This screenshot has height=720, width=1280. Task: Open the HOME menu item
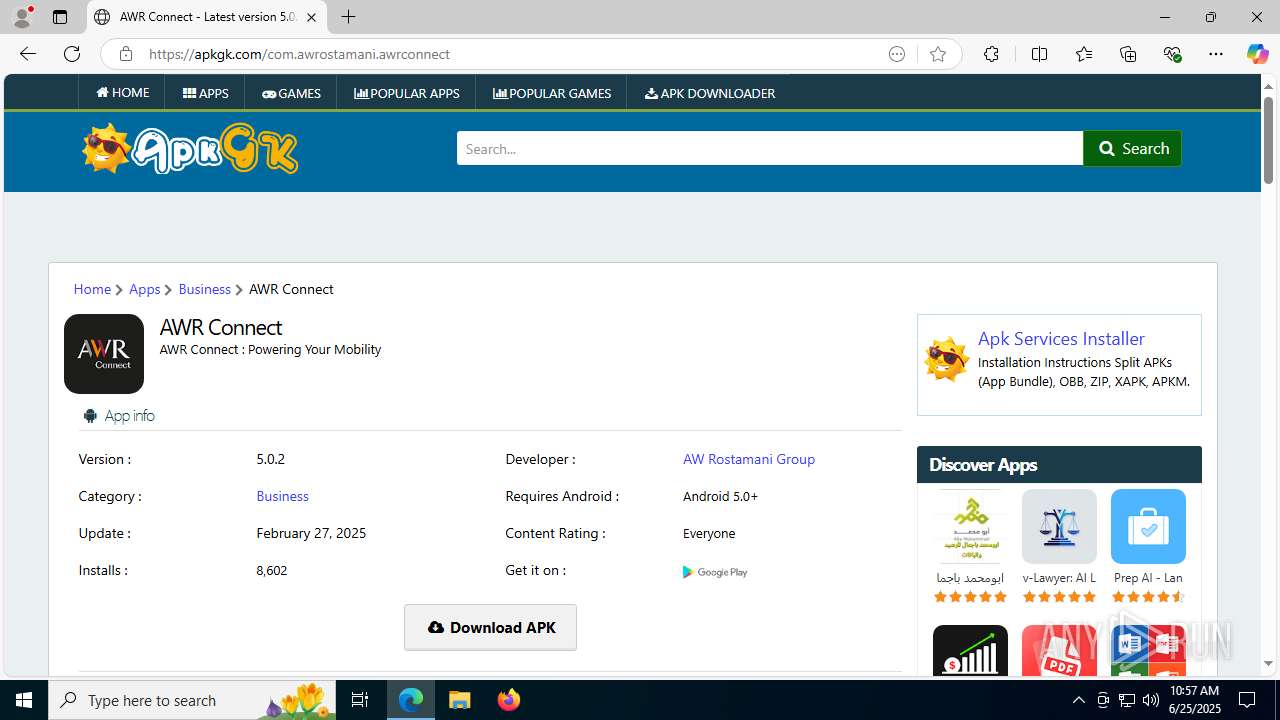[x=123, y=92]
